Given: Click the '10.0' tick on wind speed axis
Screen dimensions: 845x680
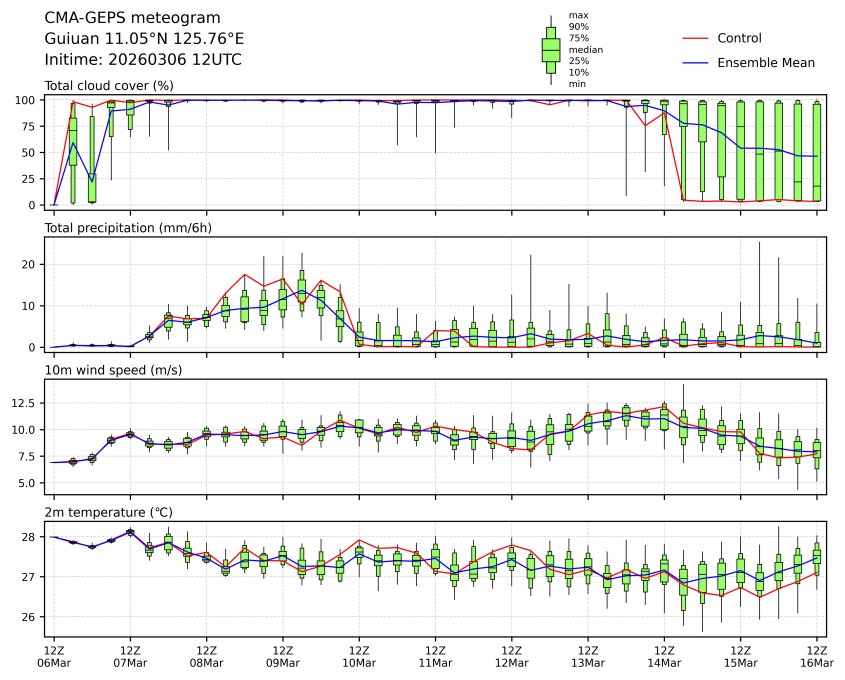Looking at the screenshot, I should click(24, 430).
